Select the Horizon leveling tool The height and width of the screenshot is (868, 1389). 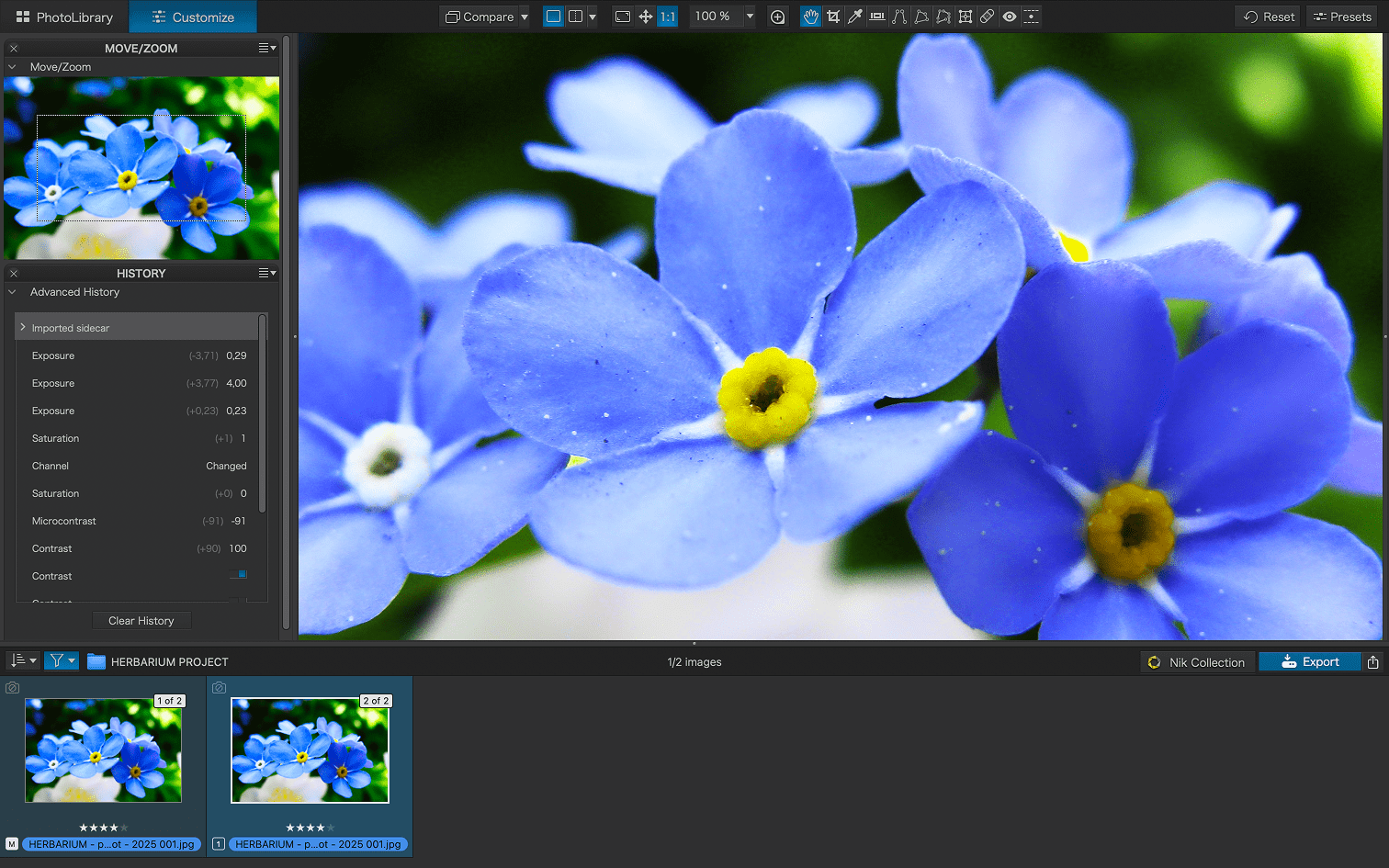pos(877,17)
